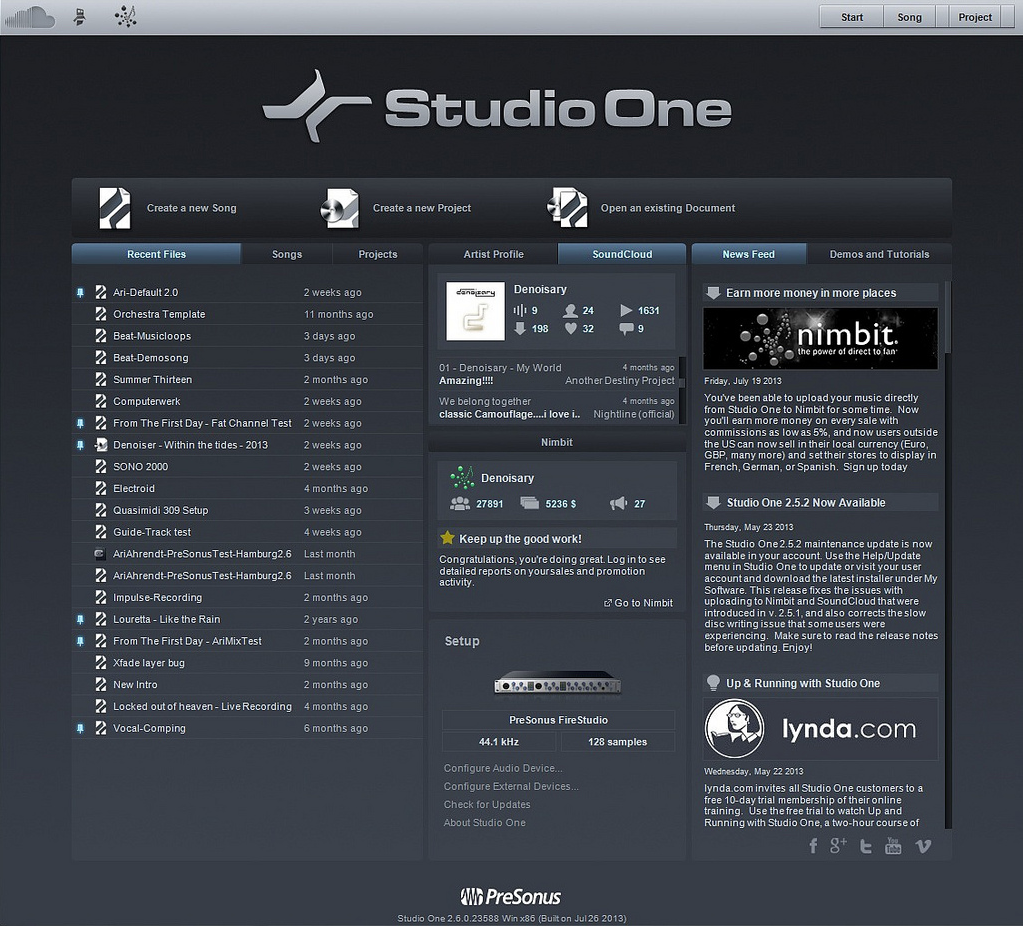Toggle pin for Denoiser - Within the tides - 2013
1023x926 pixels.
click(80, 445)
